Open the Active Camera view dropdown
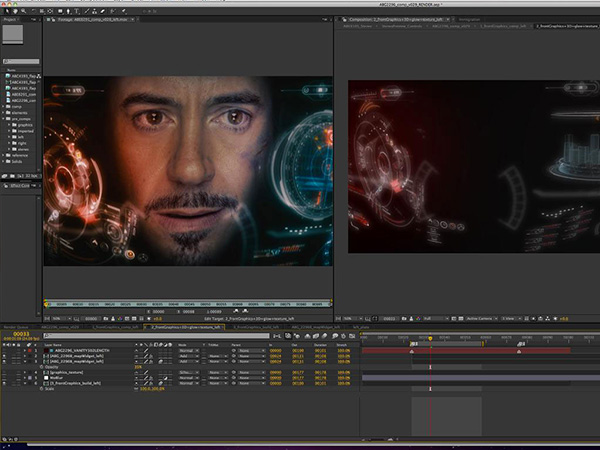600x450 pixels. point(482,318)
